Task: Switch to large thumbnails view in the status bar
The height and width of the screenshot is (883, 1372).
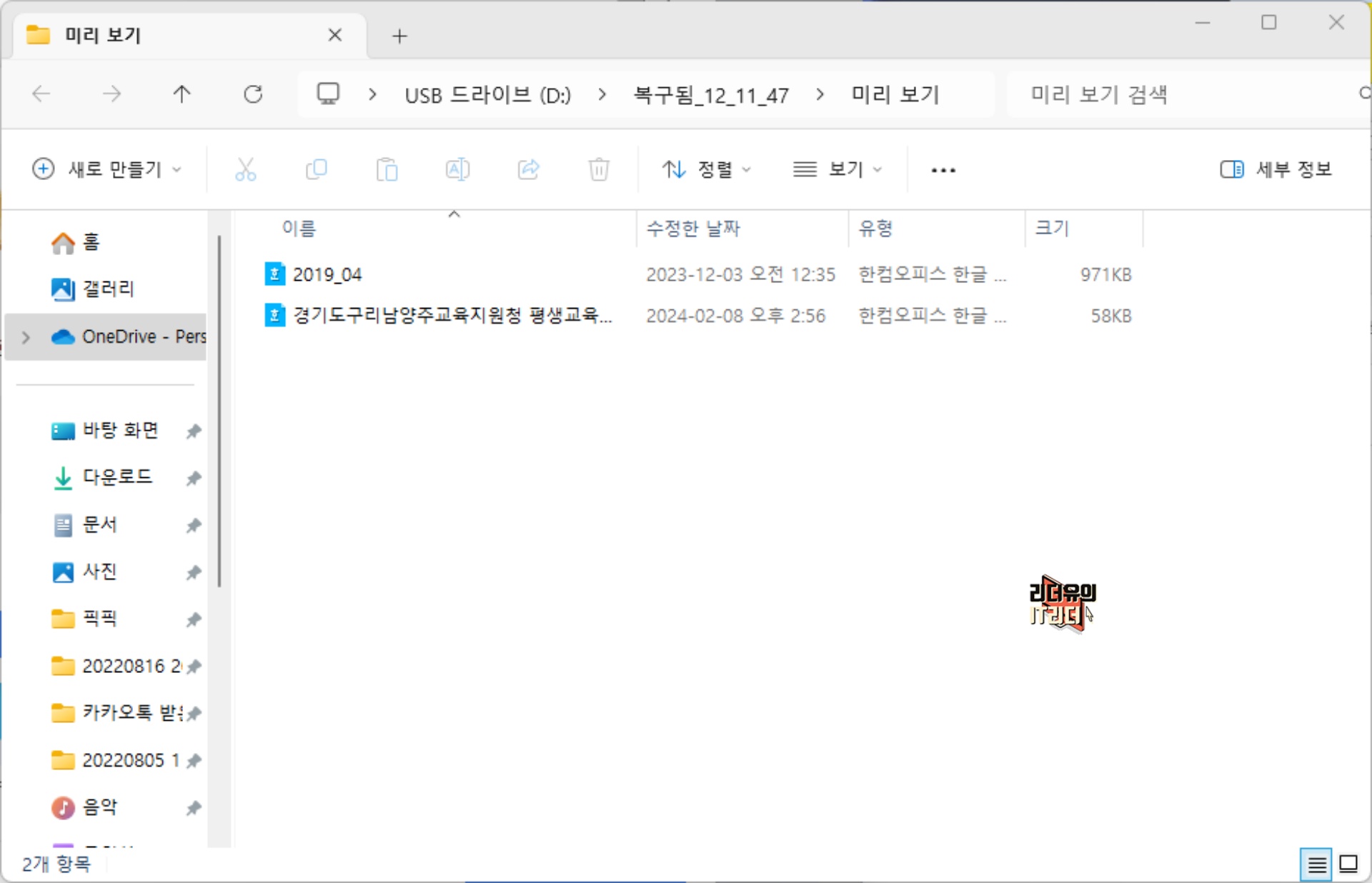Action: [1348, 864]
